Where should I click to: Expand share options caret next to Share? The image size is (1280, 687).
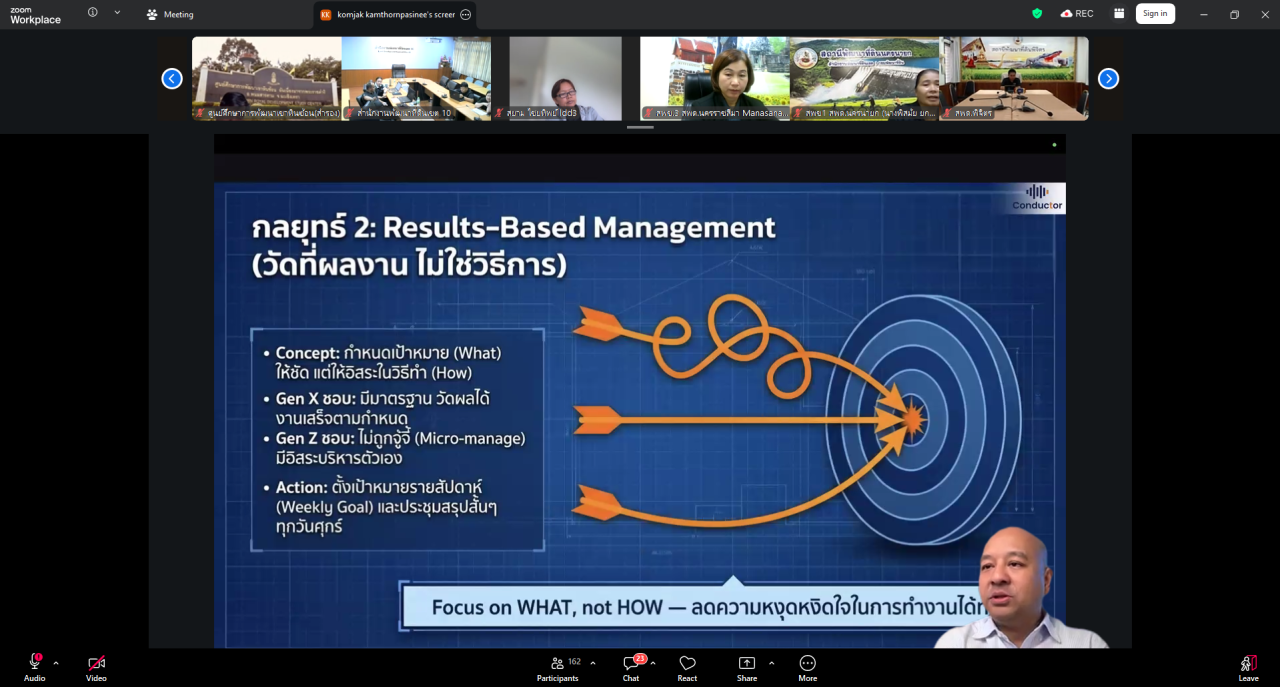tap(771, 663)
